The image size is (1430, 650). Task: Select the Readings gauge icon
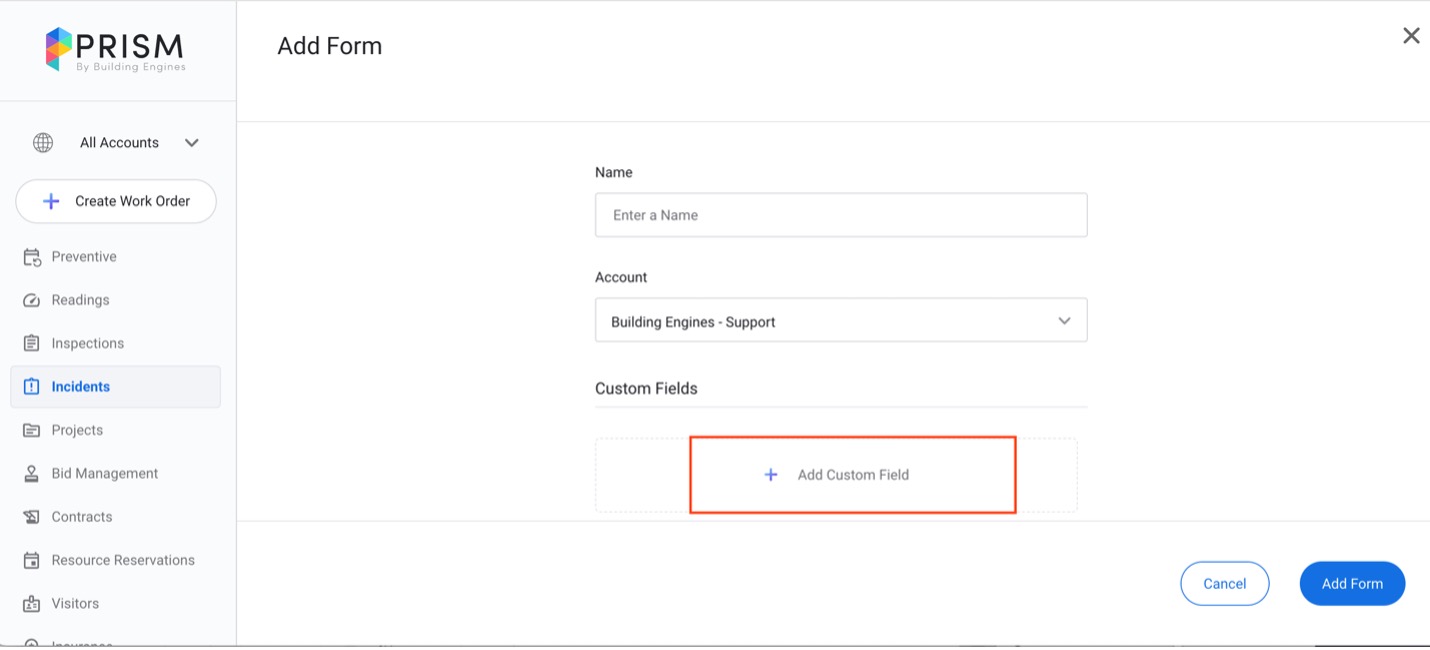pyautogui.click(x=32, y=300)
